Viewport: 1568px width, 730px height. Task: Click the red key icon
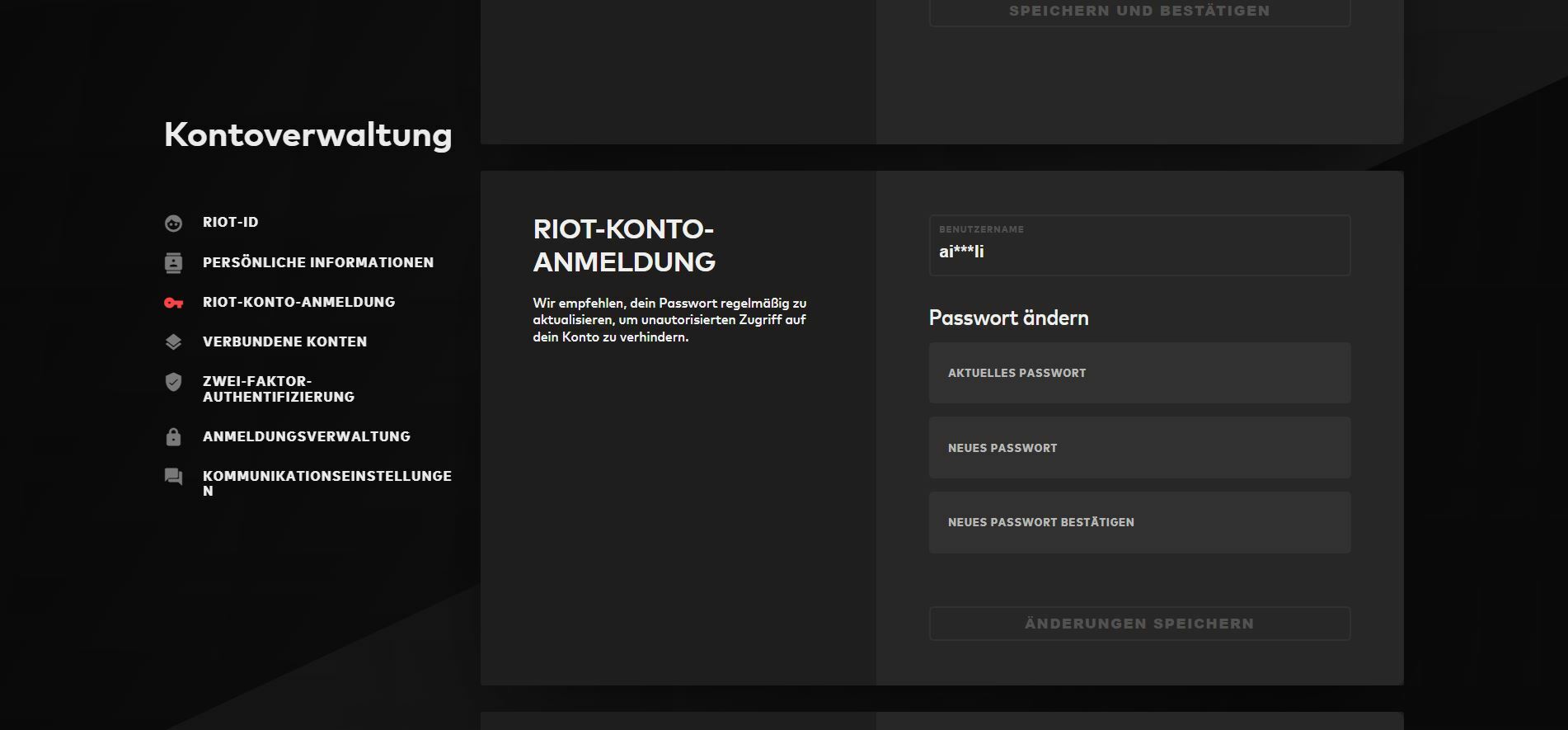pyautogui.click(x=173, y=303)
